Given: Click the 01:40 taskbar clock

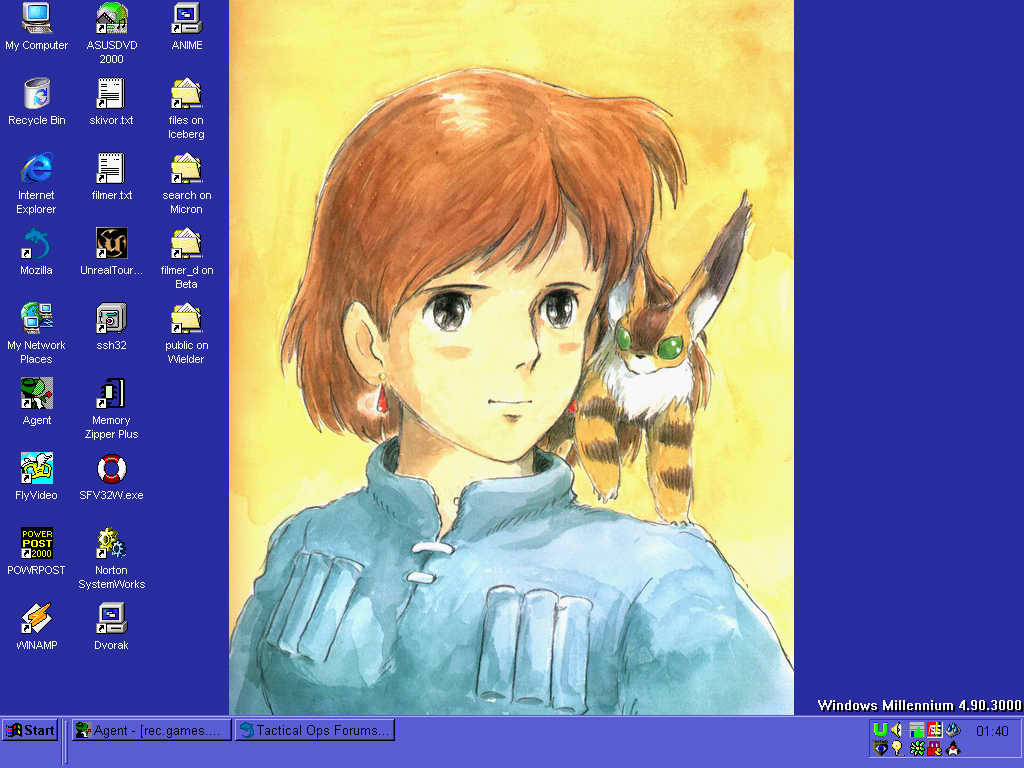Looking at the screenshot, I should pyautogui.click(x=992, y=731).
